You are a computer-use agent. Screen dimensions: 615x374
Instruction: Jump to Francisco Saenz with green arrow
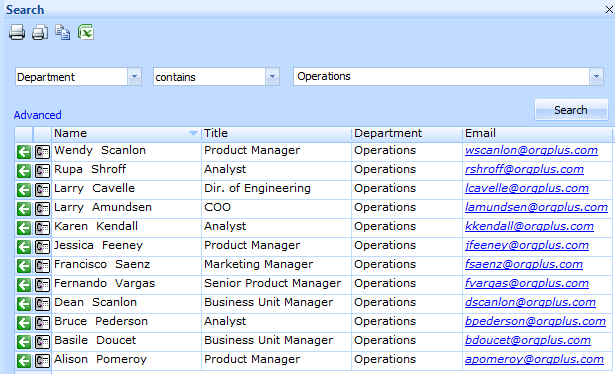24,266
